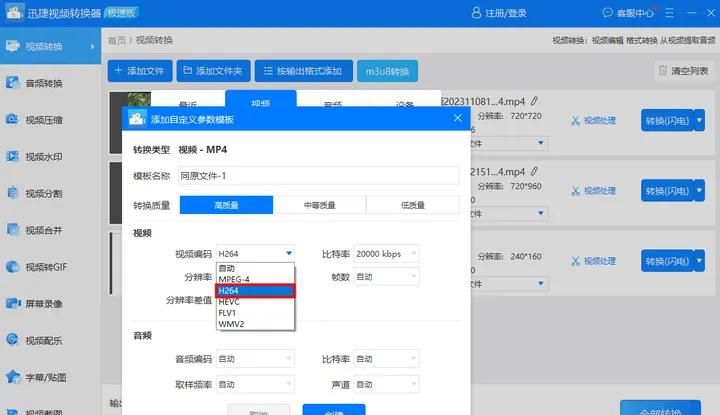Open the 取样频率 dropdown
The image size is (720, 415).
[255, 384]
